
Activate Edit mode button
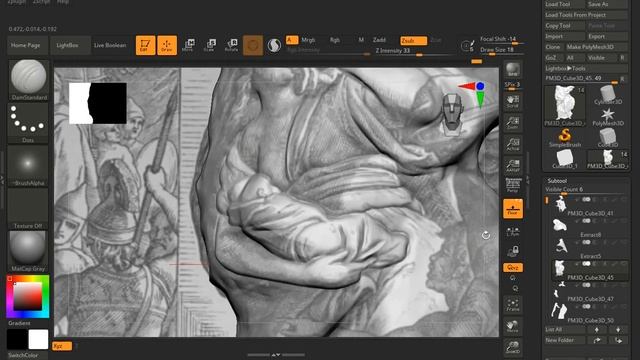[145, 45]
